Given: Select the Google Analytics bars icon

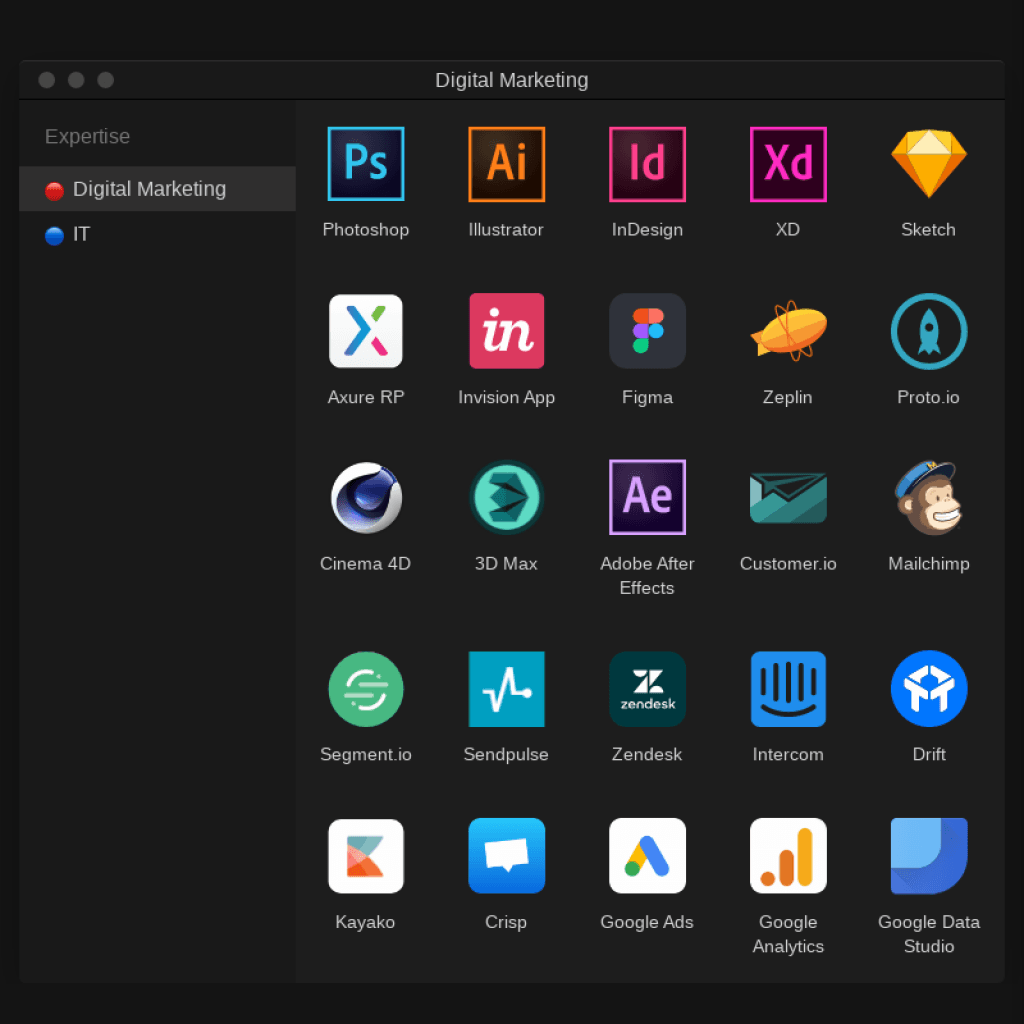Looking at the screenshot, I should click(x=788, y=856).
